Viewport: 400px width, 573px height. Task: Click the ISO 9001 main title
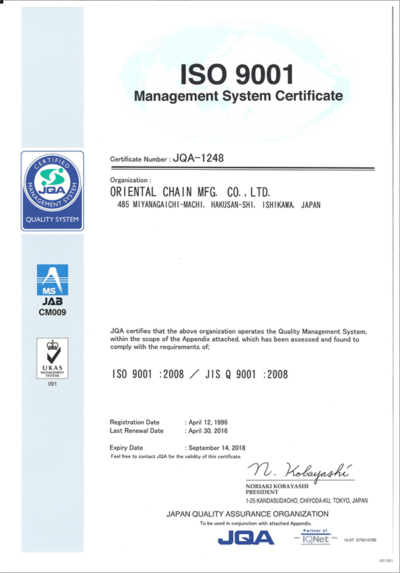pos(237,74)
